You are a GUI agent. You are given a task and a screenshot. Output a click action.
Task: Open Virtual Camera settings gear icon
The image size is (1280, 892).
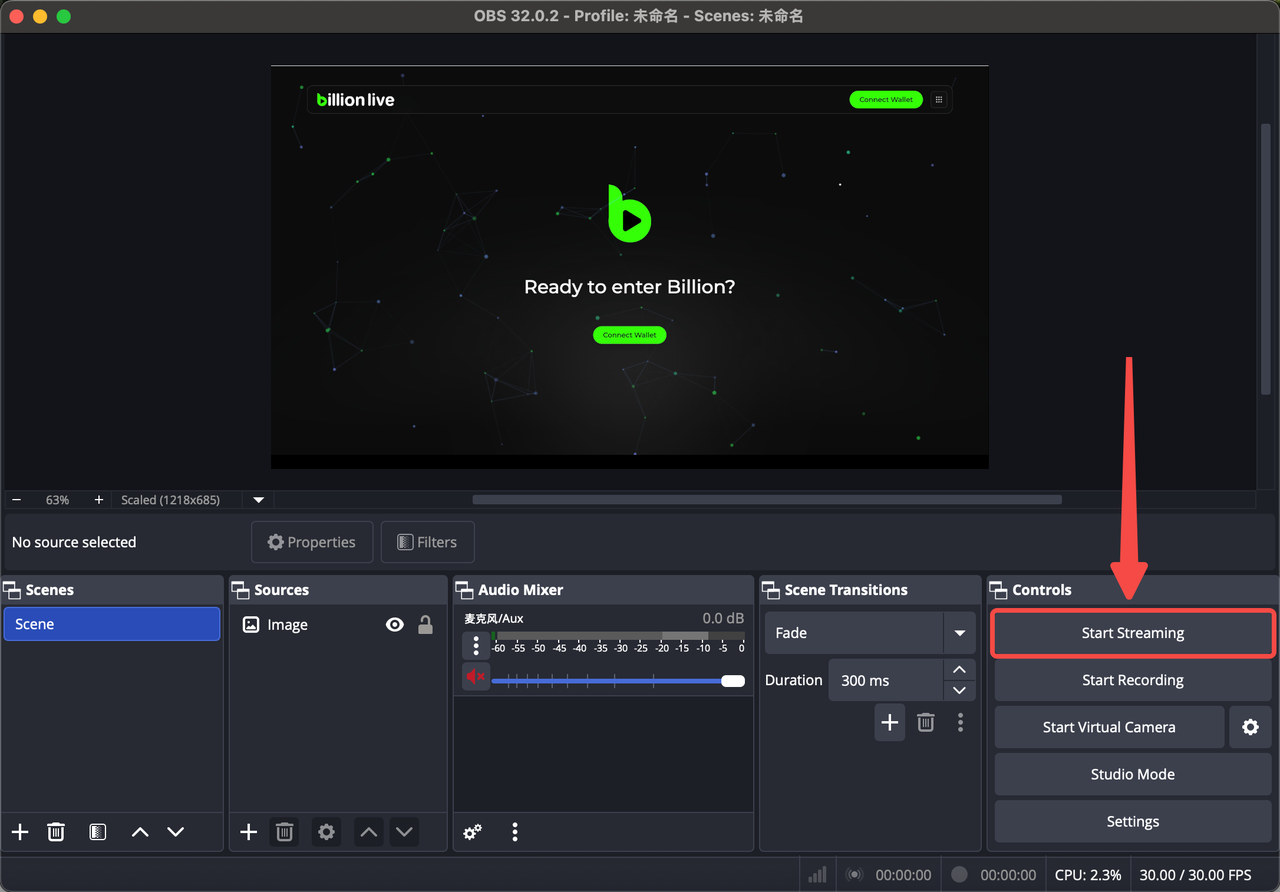point(1250,727)
